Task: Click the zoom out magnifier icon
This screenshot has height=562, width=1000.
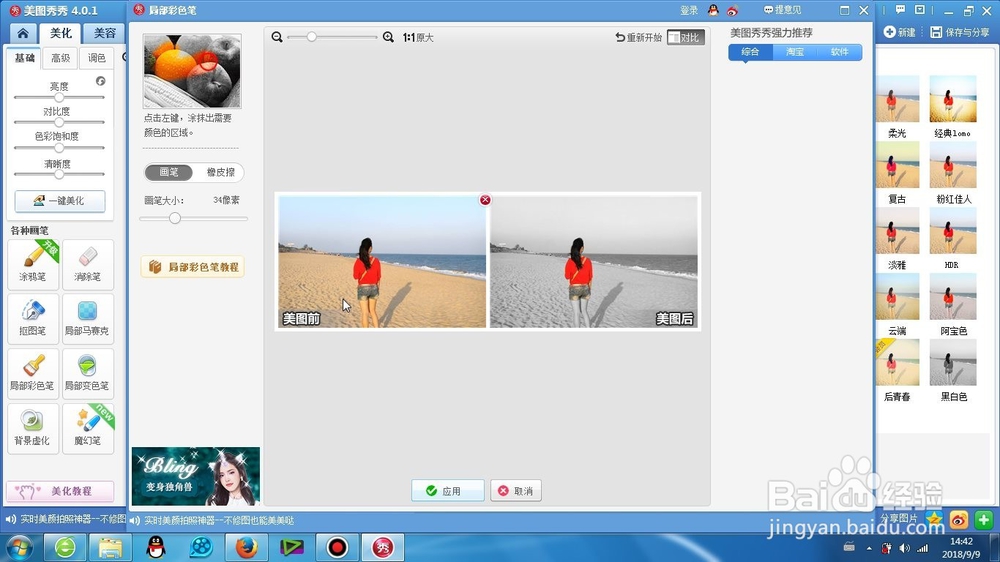Action: click(x=277, y=37)
